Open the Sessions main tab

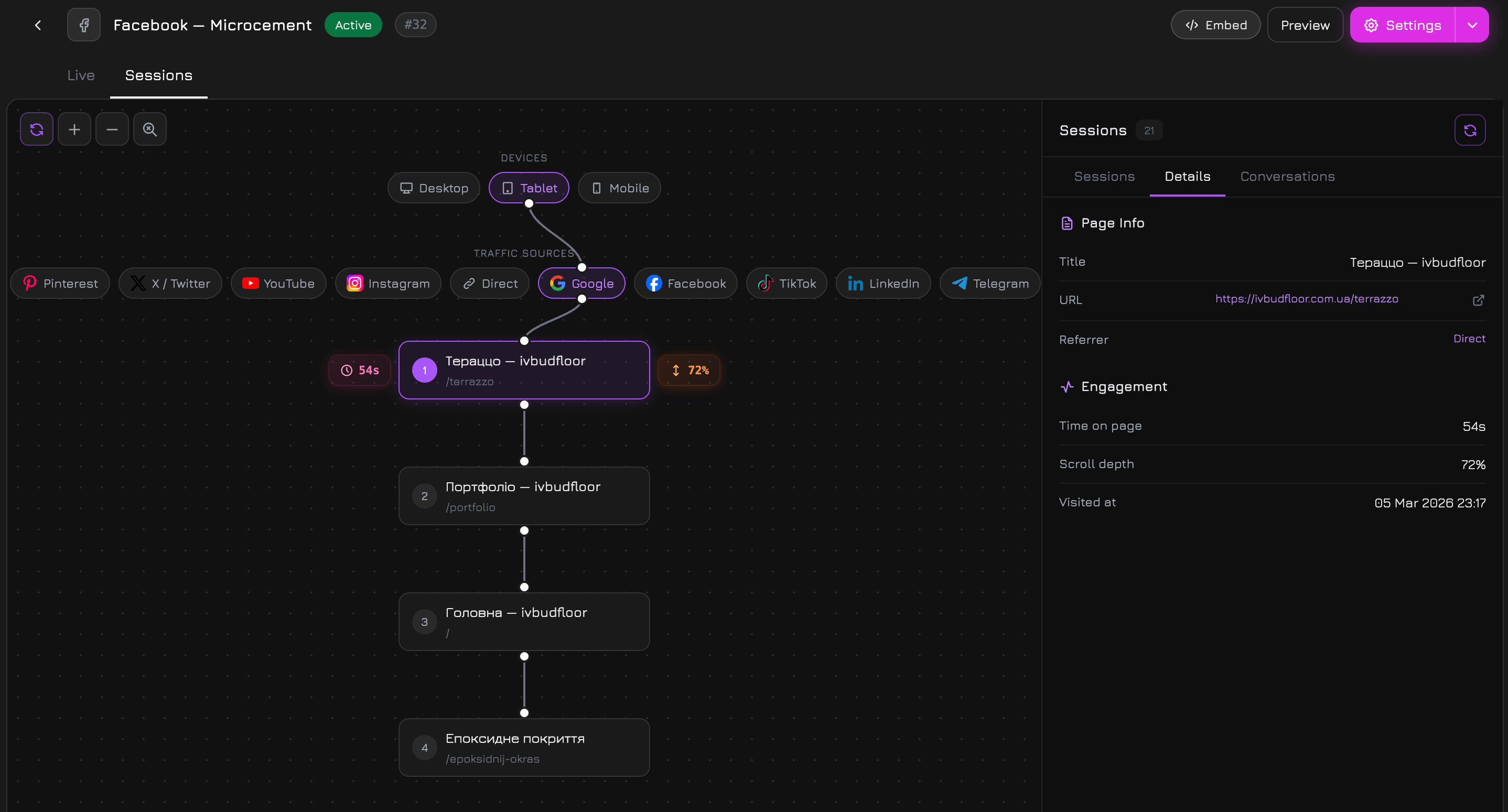coord(159,75)
